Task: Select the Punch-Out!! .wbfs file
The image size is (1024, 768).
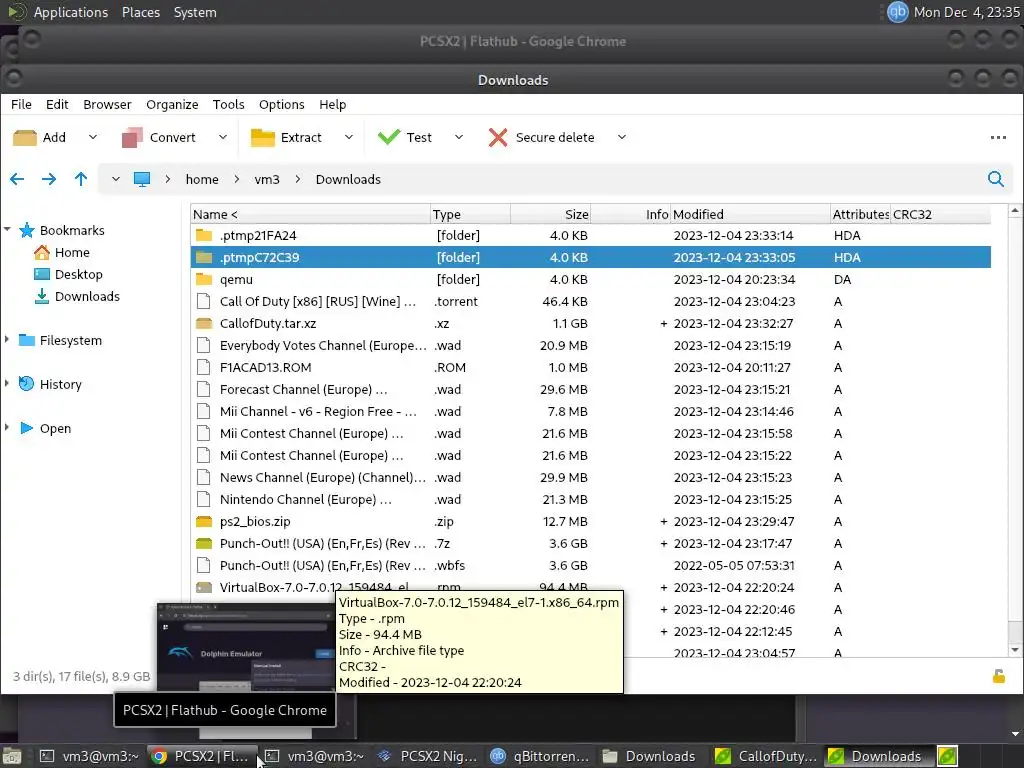Action: point(590,566)
